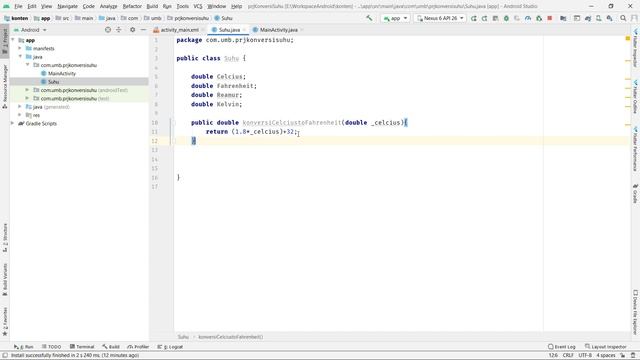Click the Run app icon in toolbar

click(x=473, y=18)
